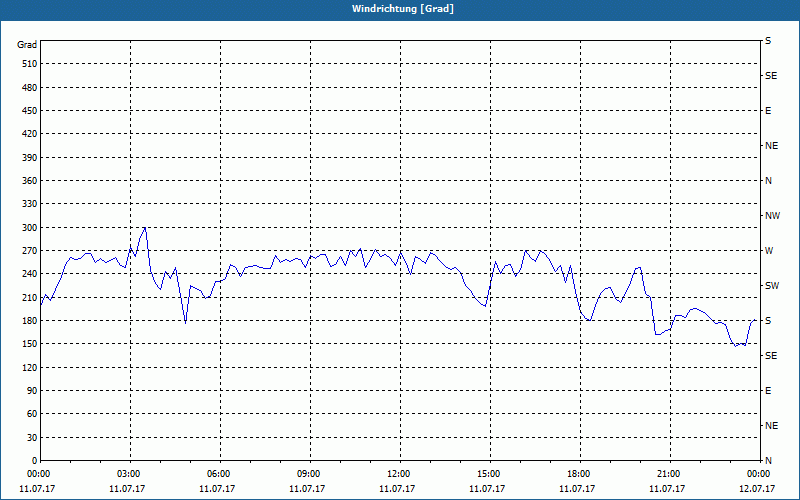Image resolution: width=800 pixels, height=500 pixels.
Task: Click the 06:00 time label
Action: pos(220,473)
